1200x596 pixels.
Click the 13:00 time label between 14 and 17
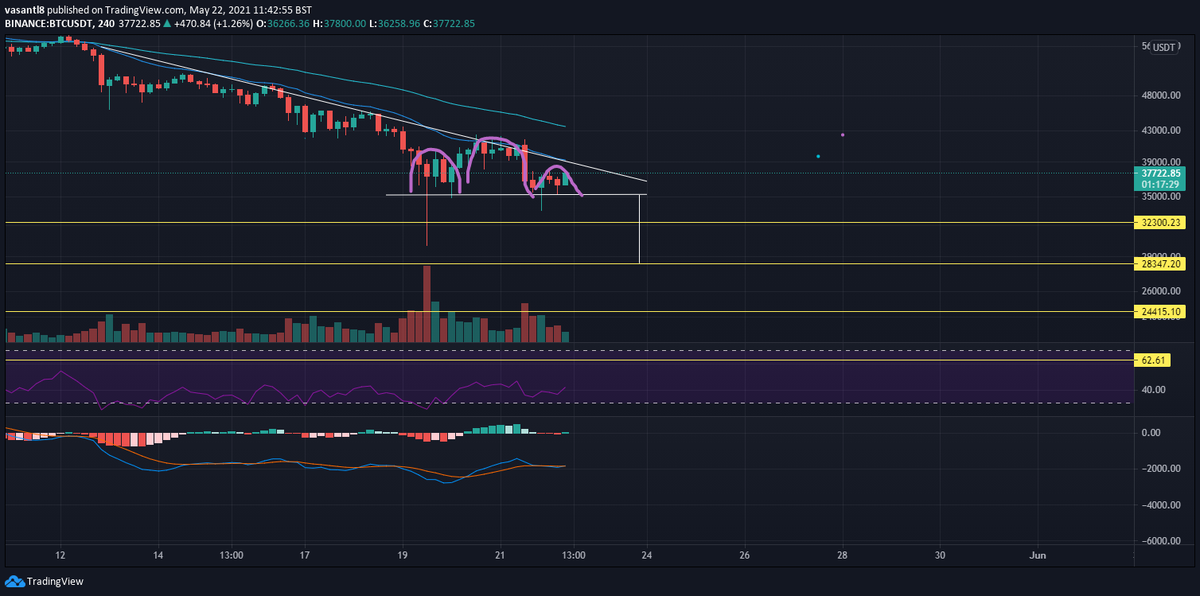click(232, 555)
